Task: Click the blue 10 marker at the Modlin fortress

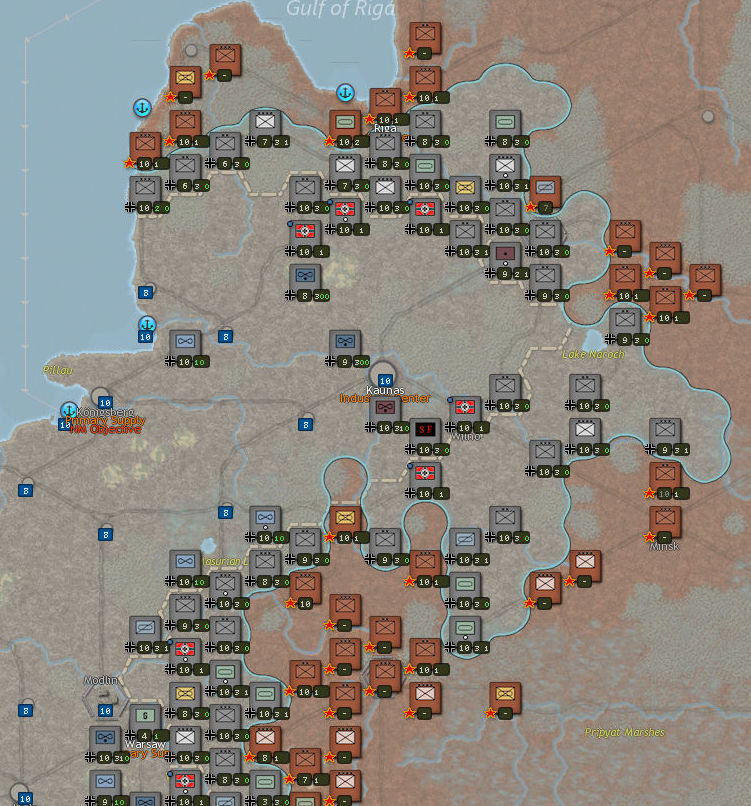Action: tap(105, 711)
